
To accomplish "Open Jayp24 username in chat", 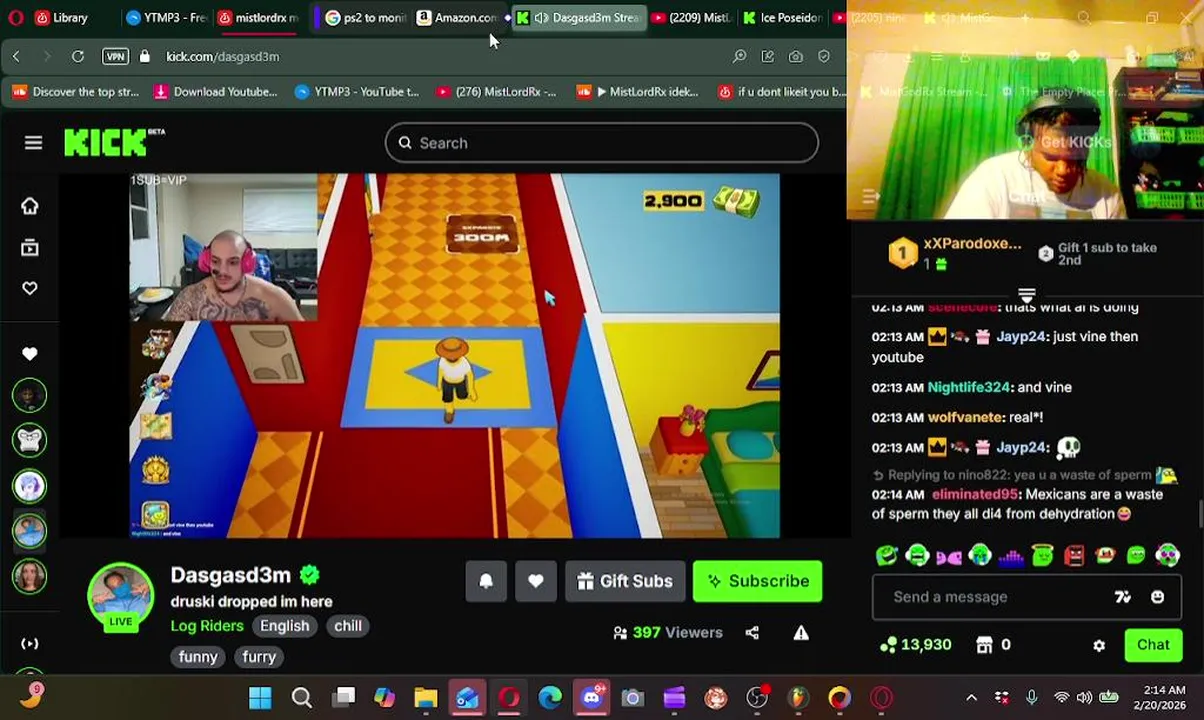I will (1020, 337).
